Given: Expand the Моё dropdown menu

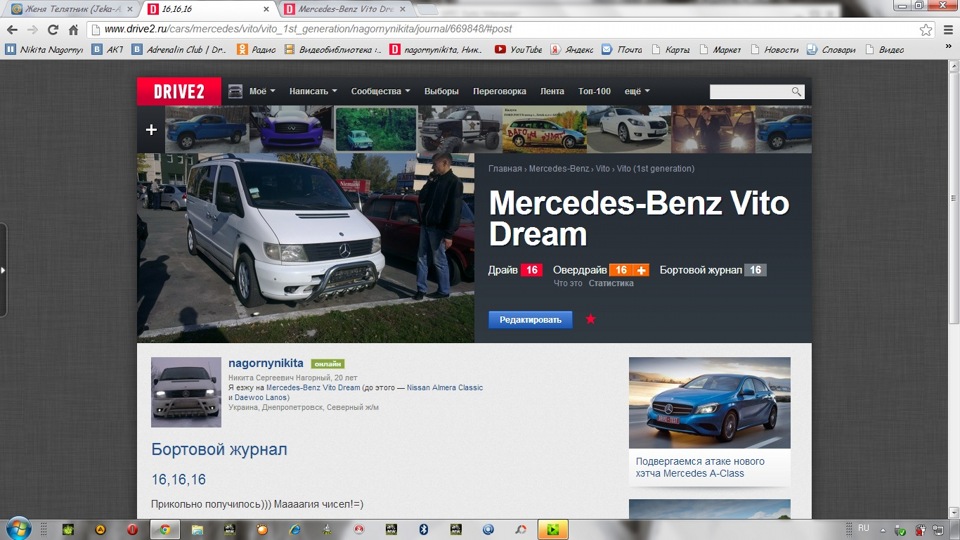Looking at the screenshot, I should [262, 91].
